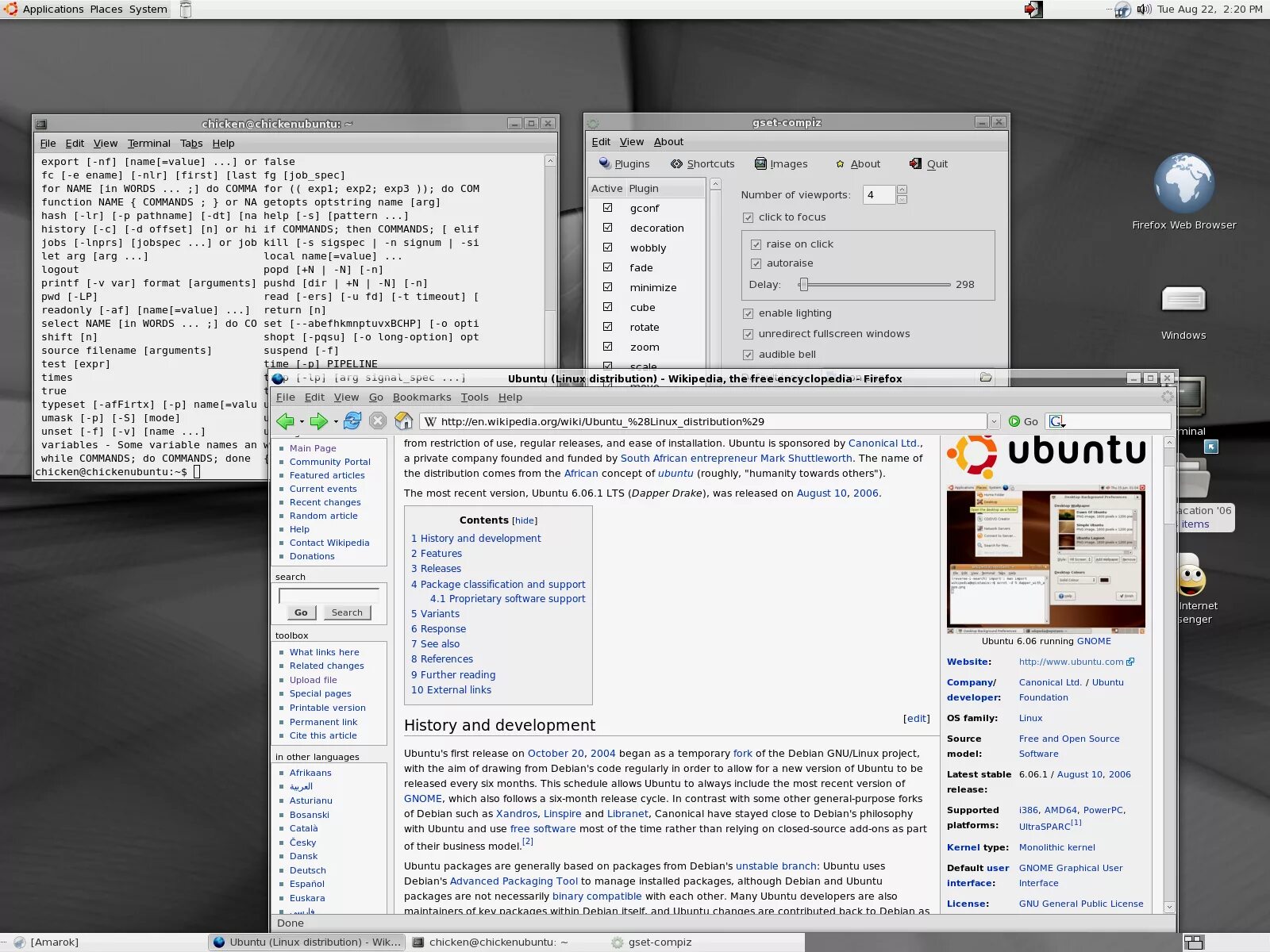Toggle the cube plugin checkbox
The height and width of the screenshot is (952, 1270).
coord(607,306)
